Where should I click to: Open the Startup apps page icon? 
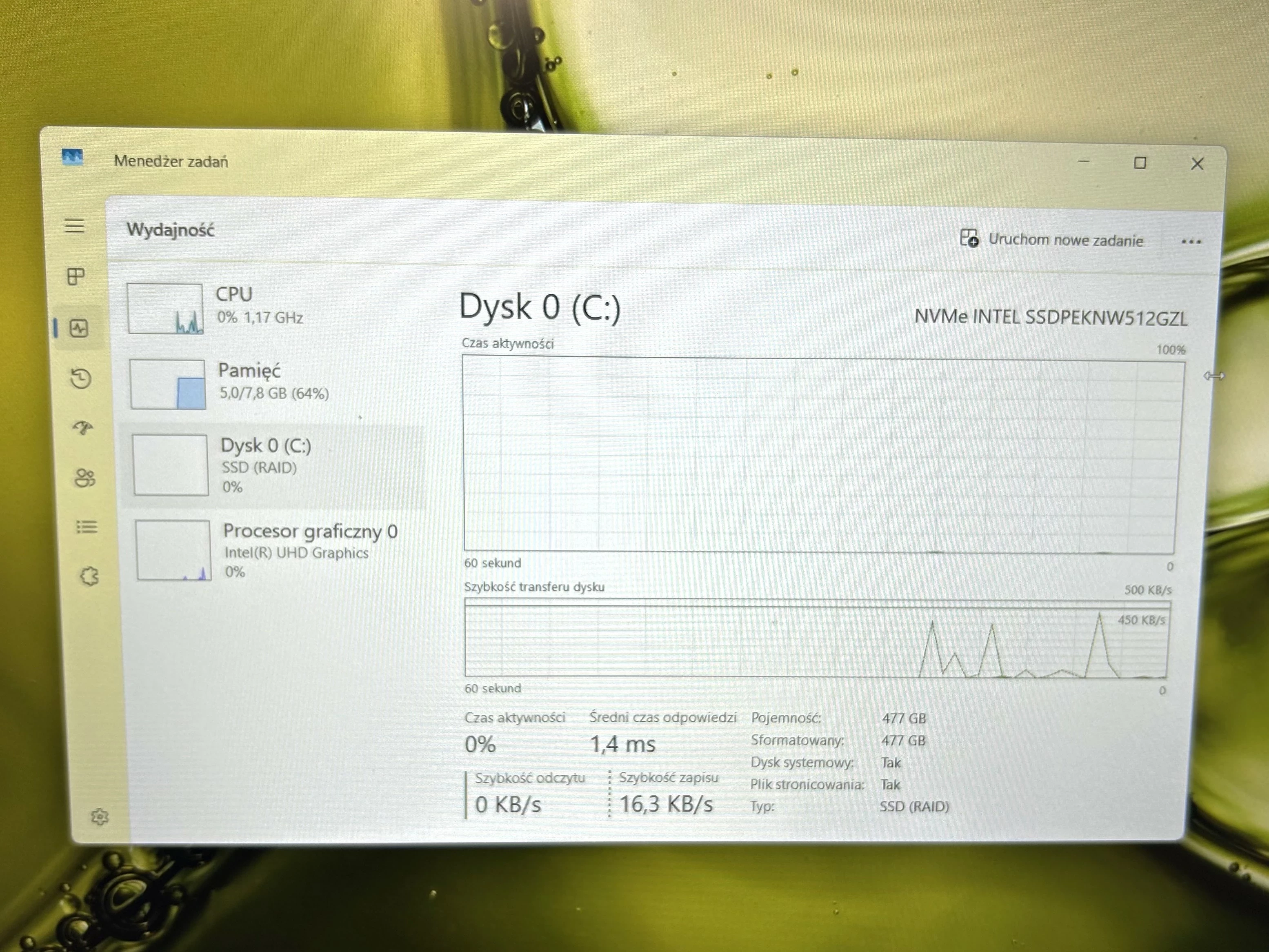[x=82, y=427]
